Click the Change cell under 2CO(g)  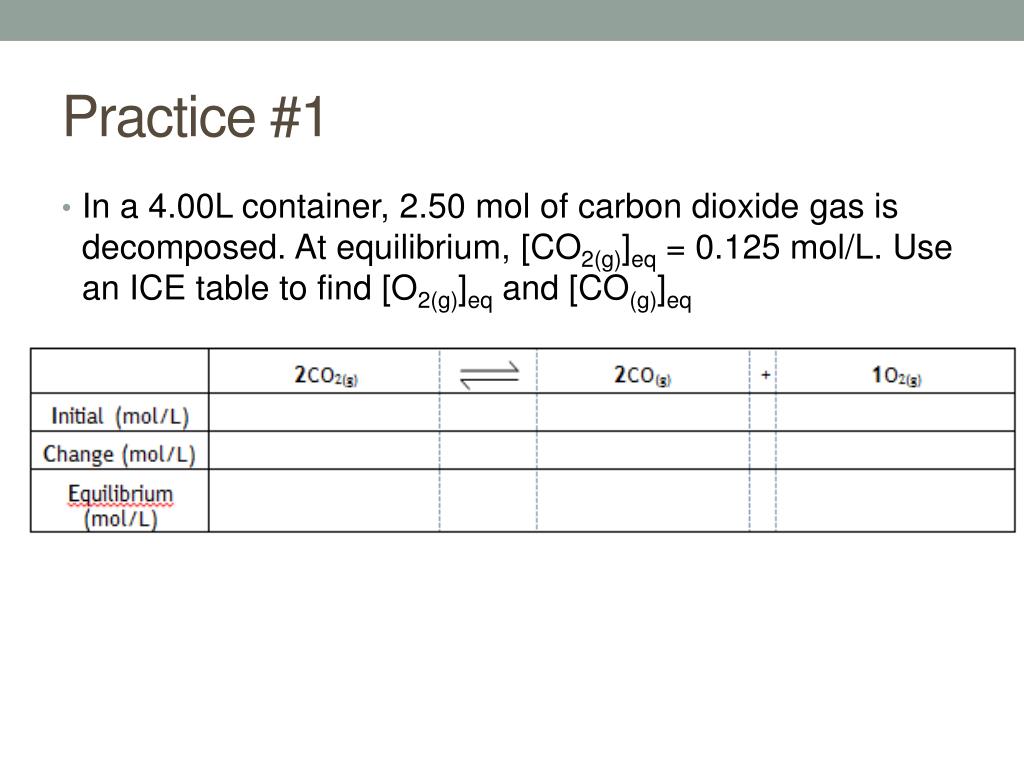point(643,450)
